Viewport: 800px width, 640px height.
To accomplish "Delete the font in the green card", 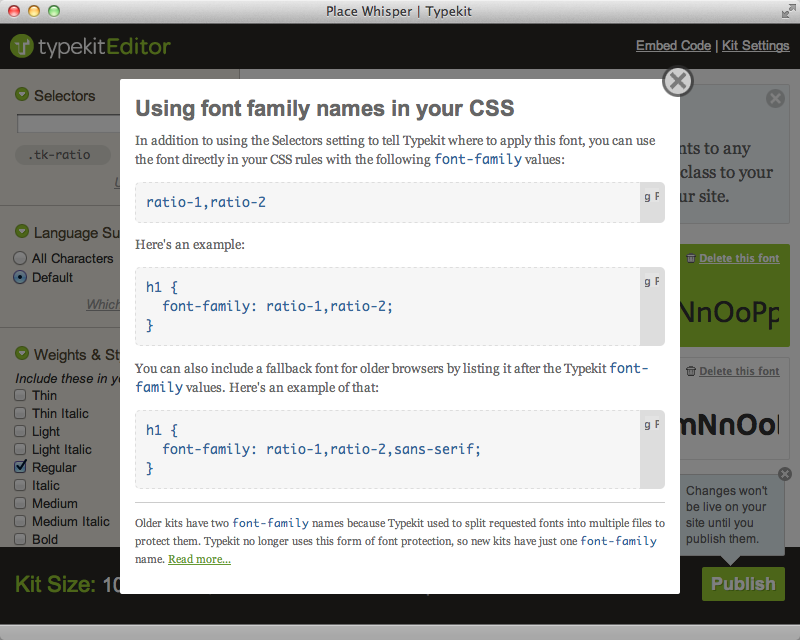I will [x=739, y=258].
